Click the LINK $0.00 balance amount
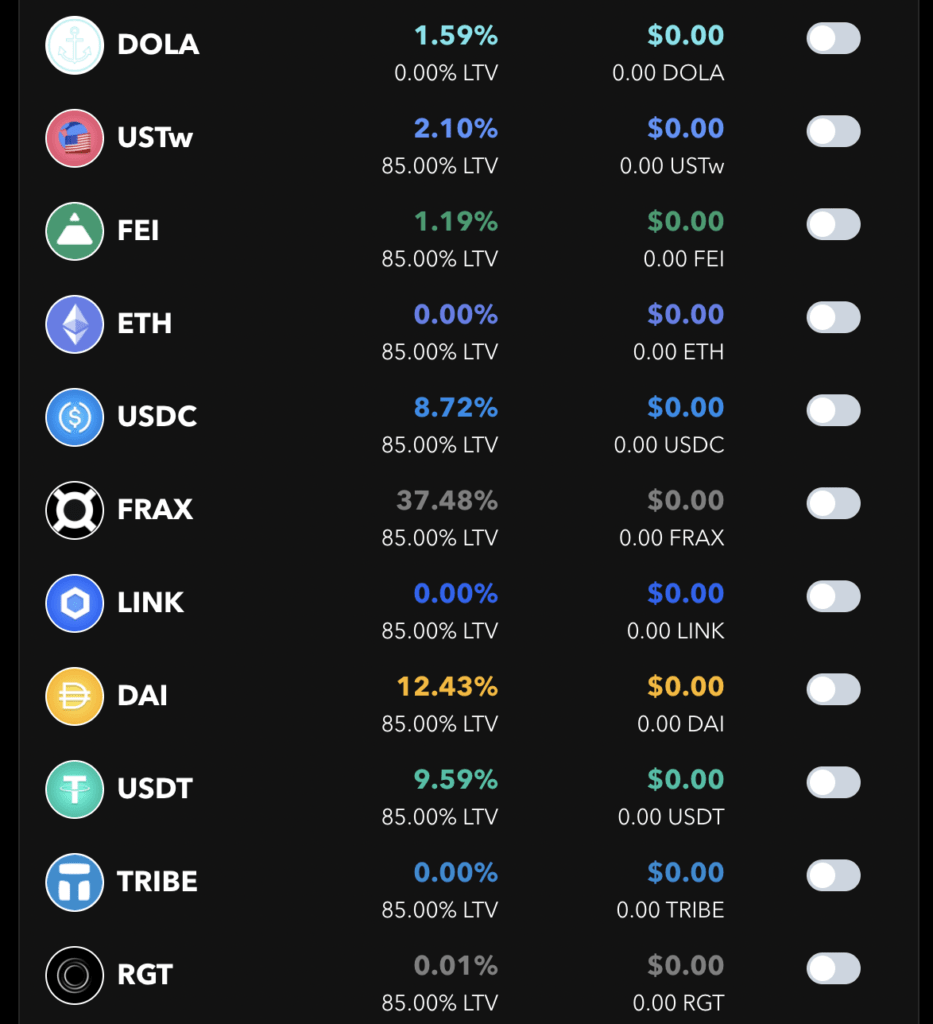933x1024 pixels. (685, 594)
